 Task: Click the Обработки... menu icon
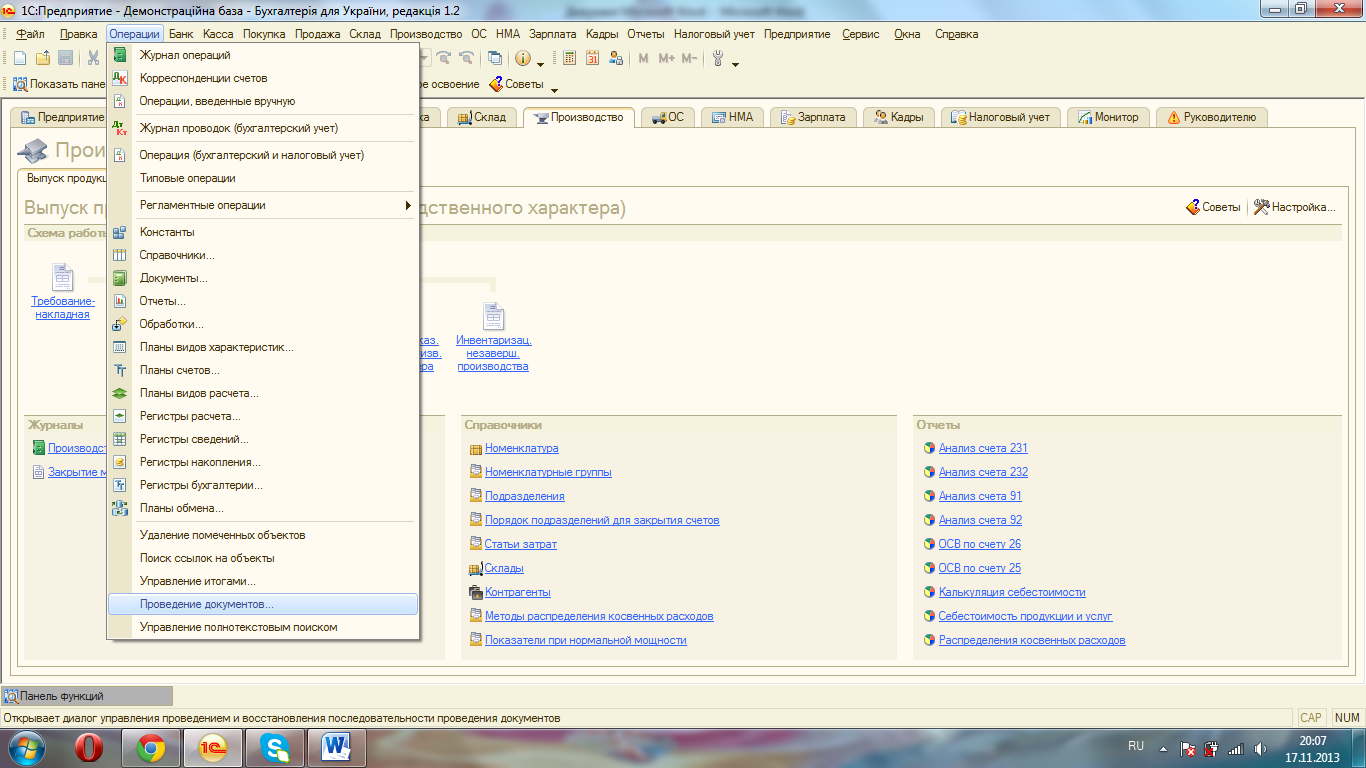coord(120,324)
